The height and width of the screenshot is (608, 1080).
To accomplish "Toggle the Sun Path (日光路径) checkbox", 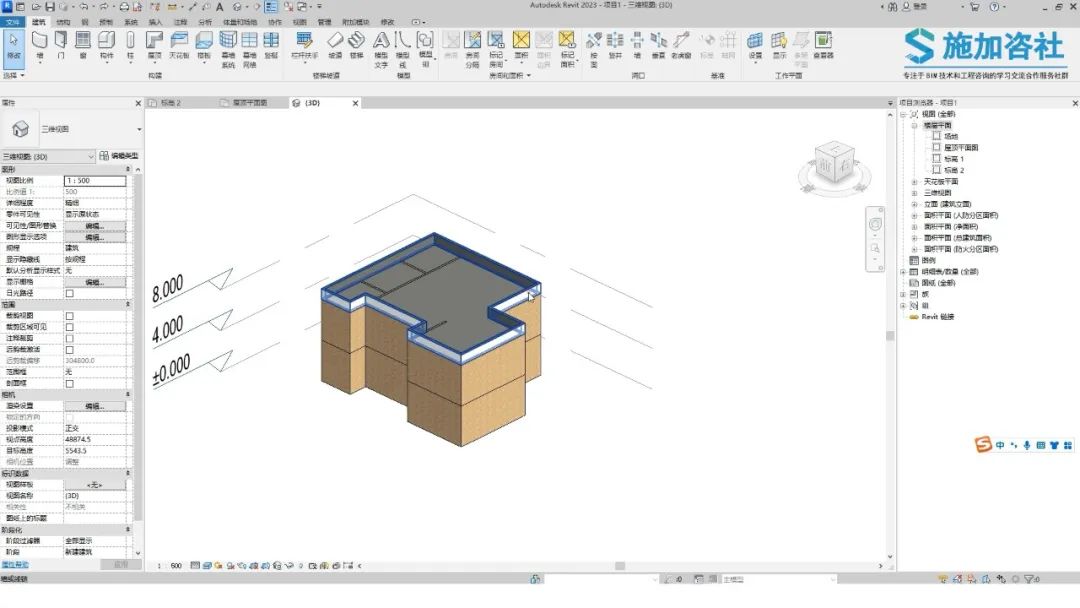I will (x=70, y=293).
